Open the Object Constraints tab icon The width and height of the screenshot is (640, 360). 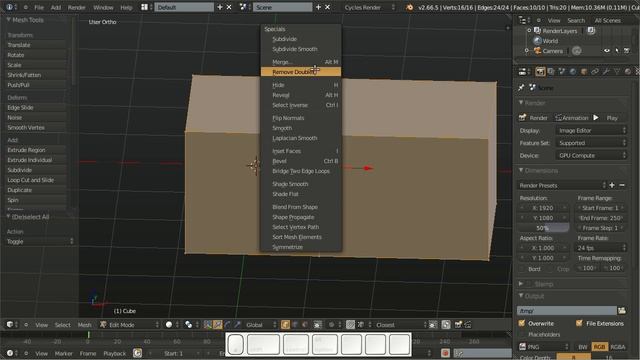click(x=595, y=72)
